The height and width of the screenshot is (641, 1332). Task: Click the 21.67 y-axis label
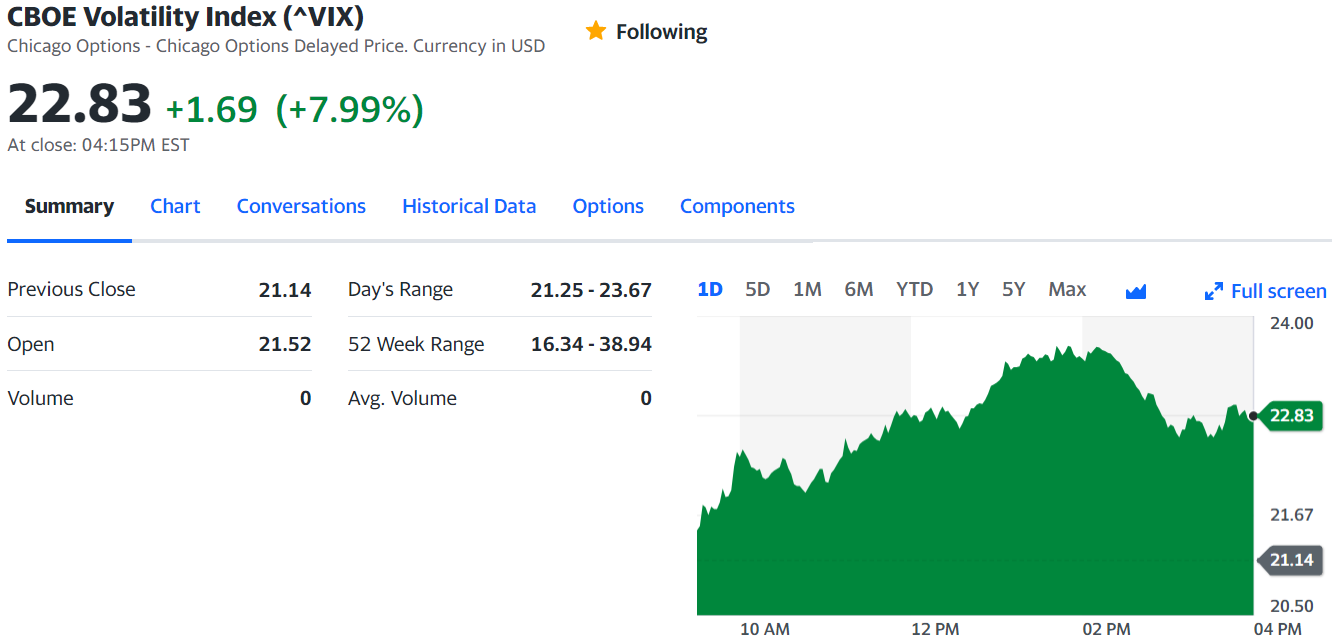[1292, 515]
